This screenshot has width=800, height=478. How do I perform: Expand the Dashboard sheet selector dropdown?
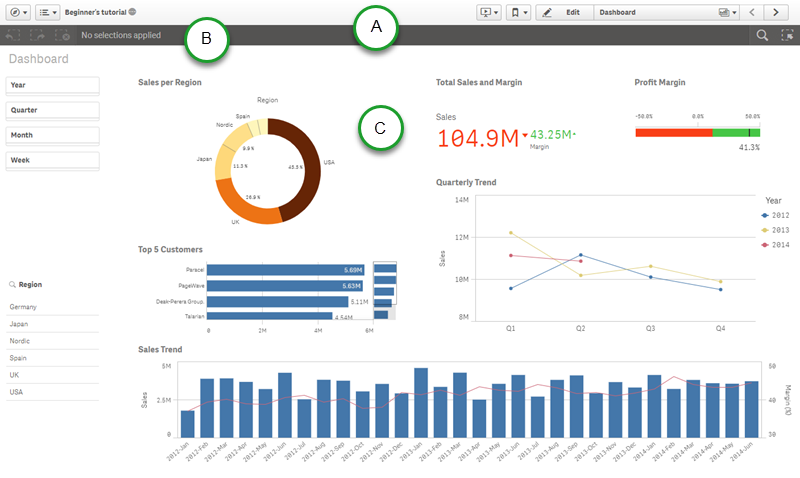click(x=727, y=12)
